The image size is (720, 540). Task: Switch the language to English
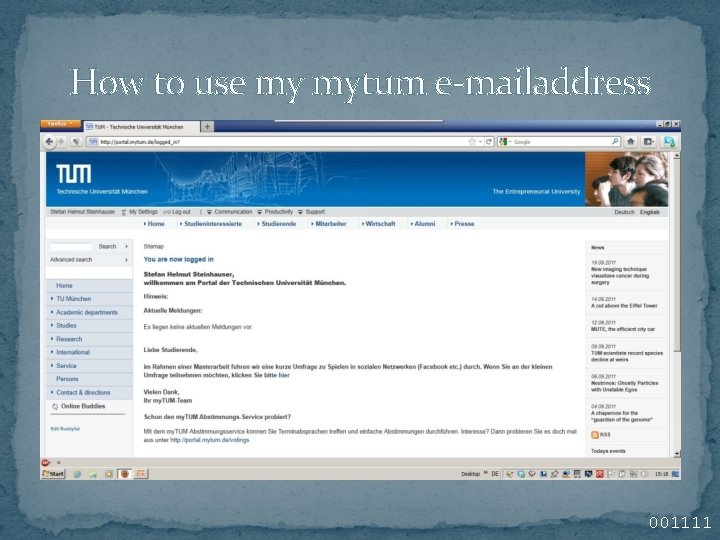(x=649, y=212)
